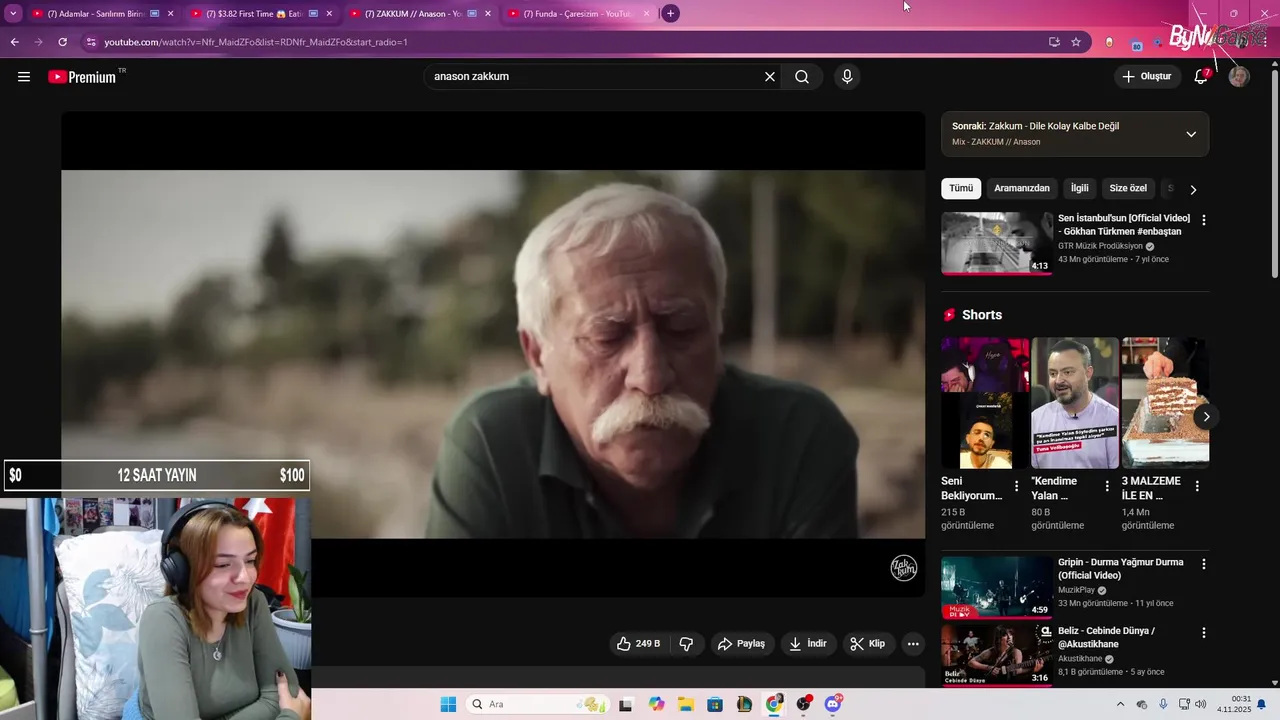Open YouTube notifications bell
Screen dimensions: 1280x720
pos(1201,77)
